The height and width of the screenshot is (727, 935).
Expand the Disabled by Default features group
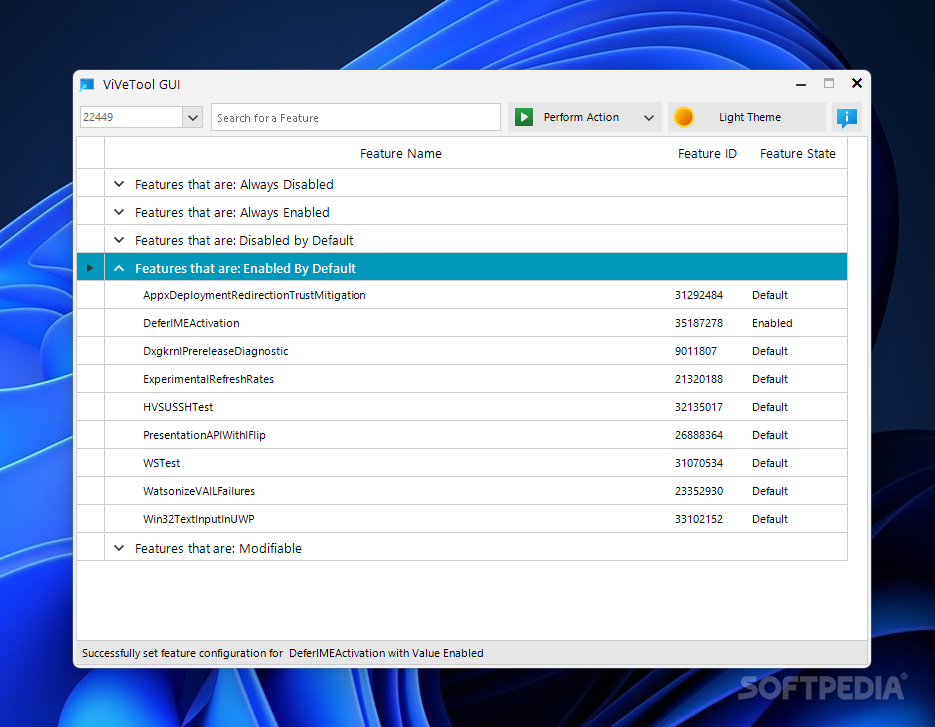[x=119, y=240]
